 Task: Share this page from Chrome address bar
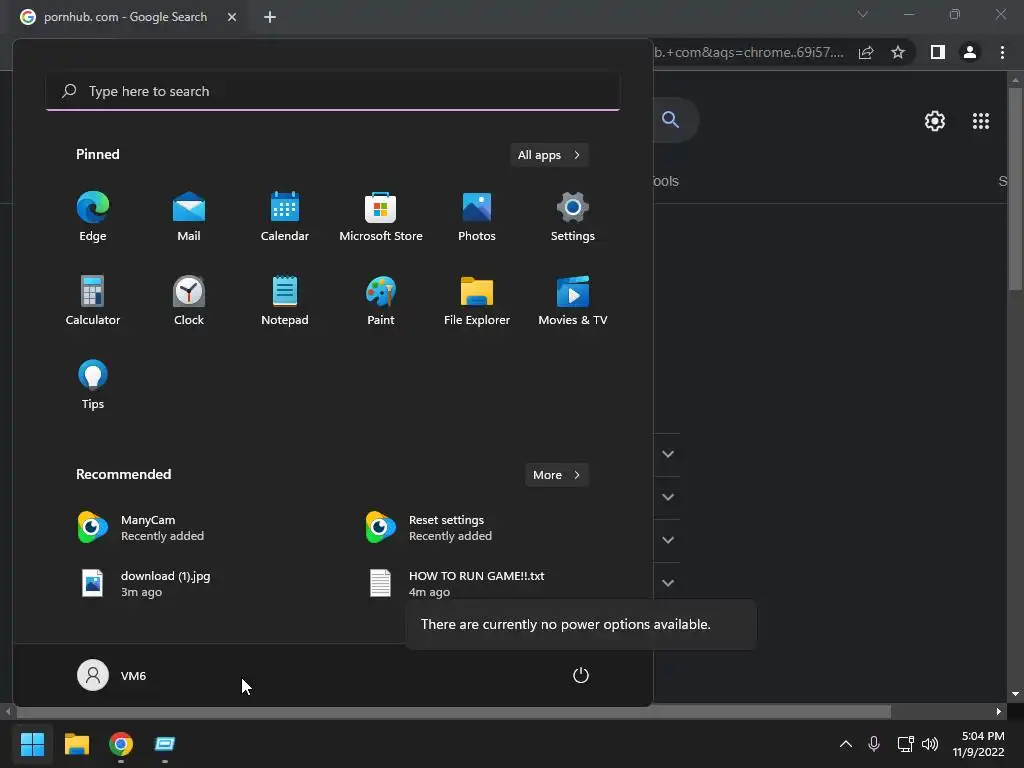coord(866,52)
